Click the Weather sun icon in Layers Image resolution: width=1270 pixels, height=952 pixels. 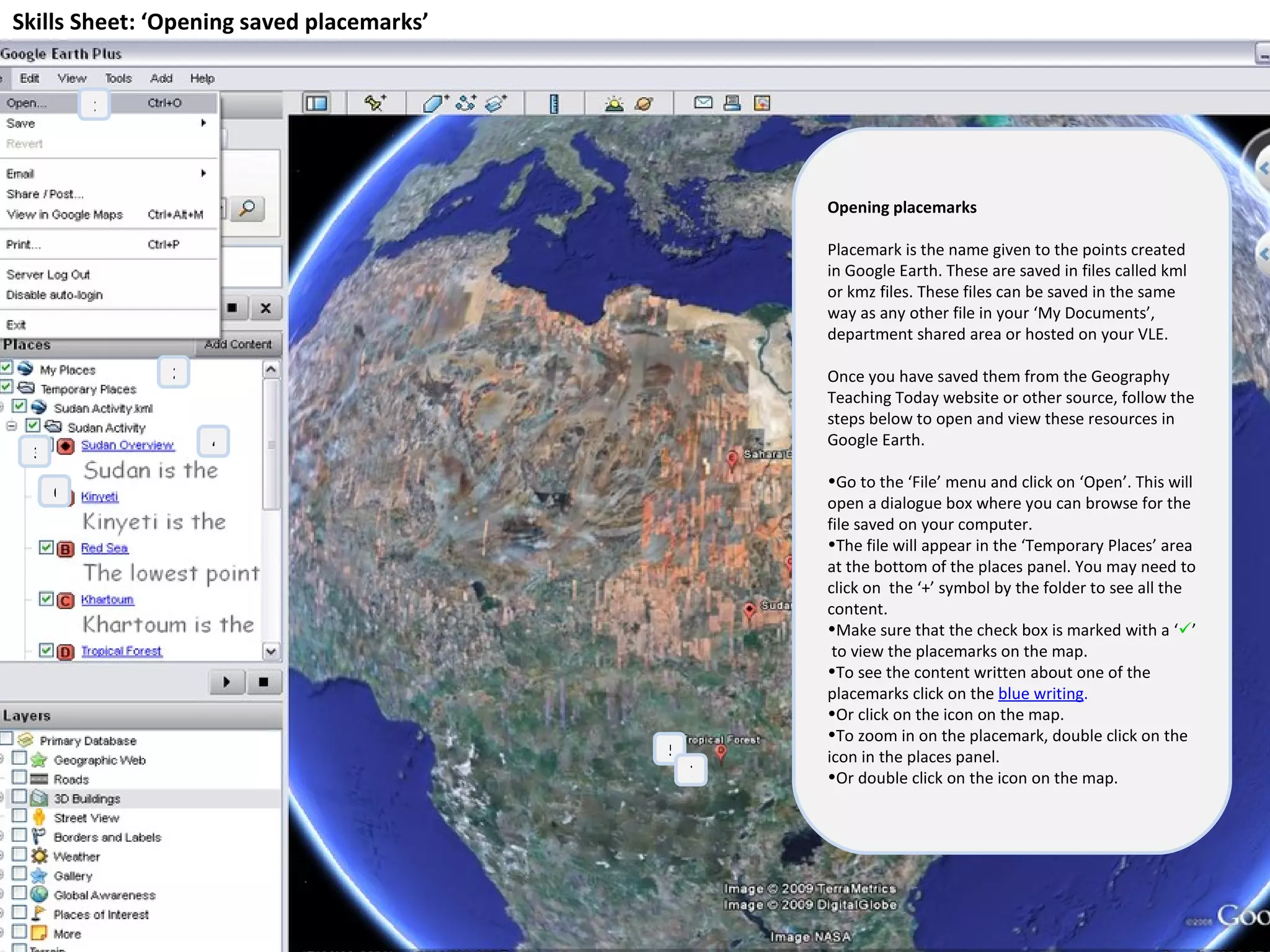pos(39,857)
